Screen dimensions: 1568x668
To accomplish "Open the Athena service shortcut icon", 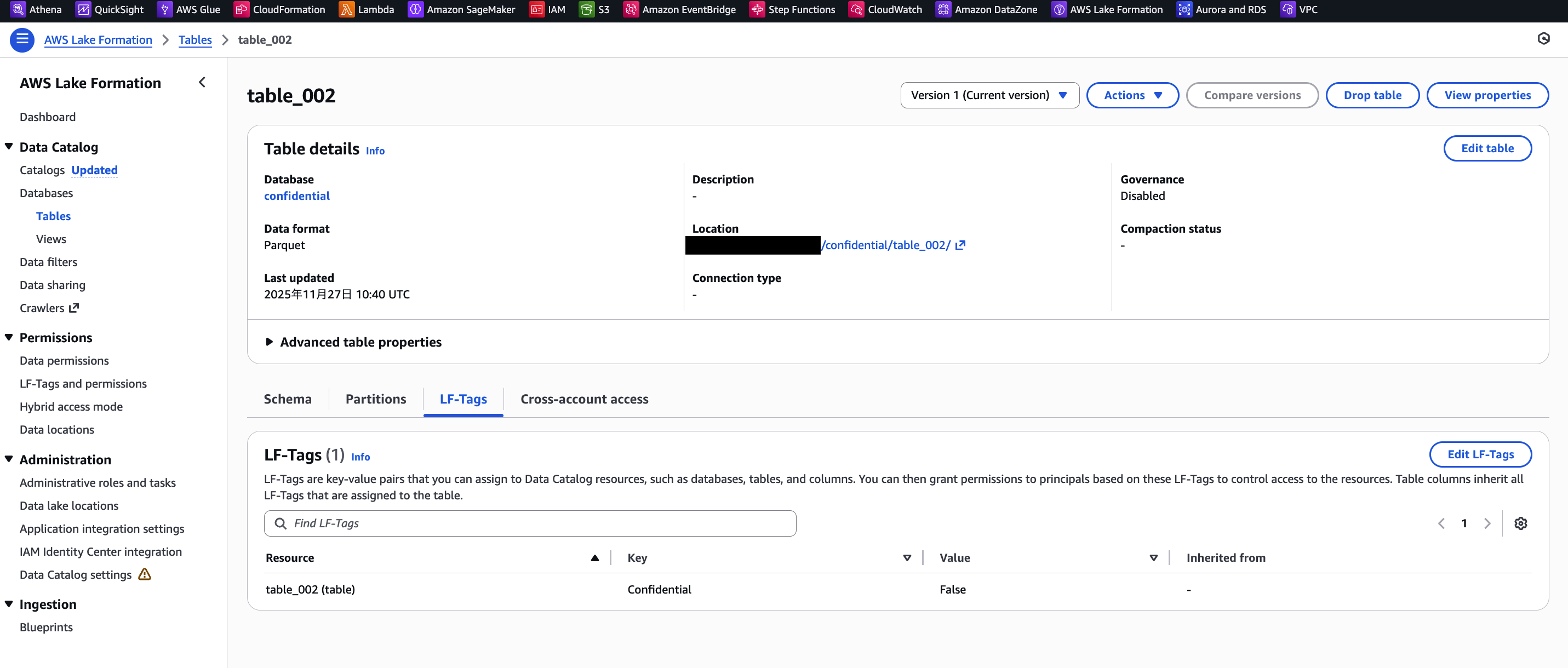I will pyautogui.click(x=19, y=10).
